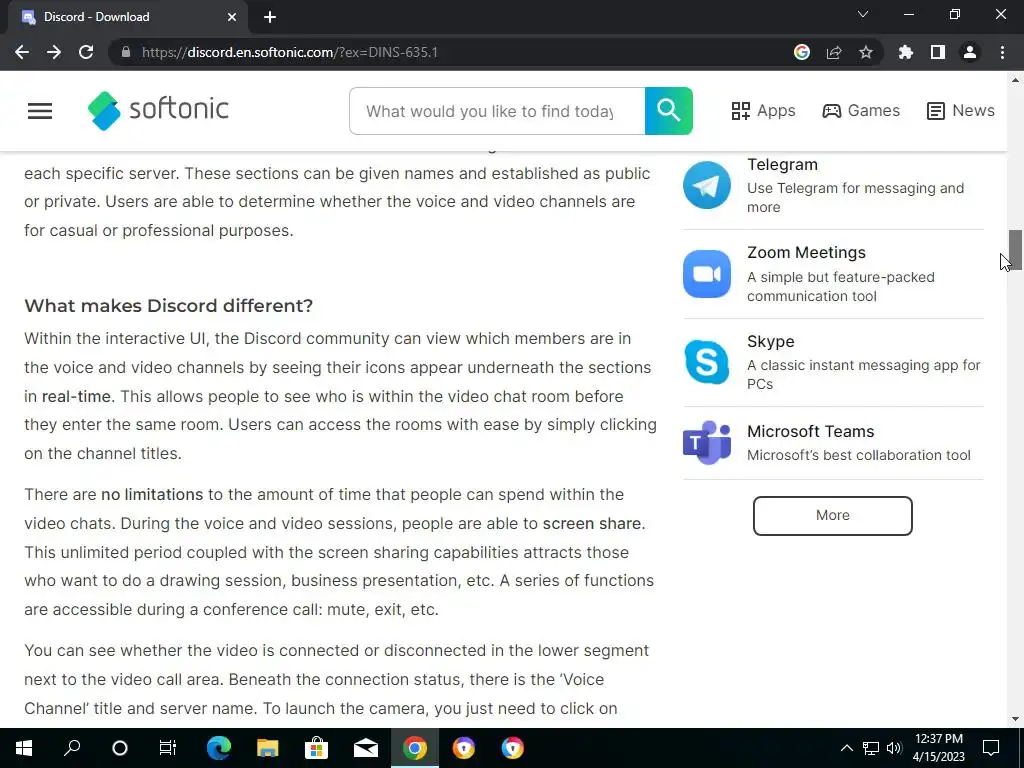Screen dimensions: 1024x768
Task: Open the Games section
Action: (x=861, y=111)
